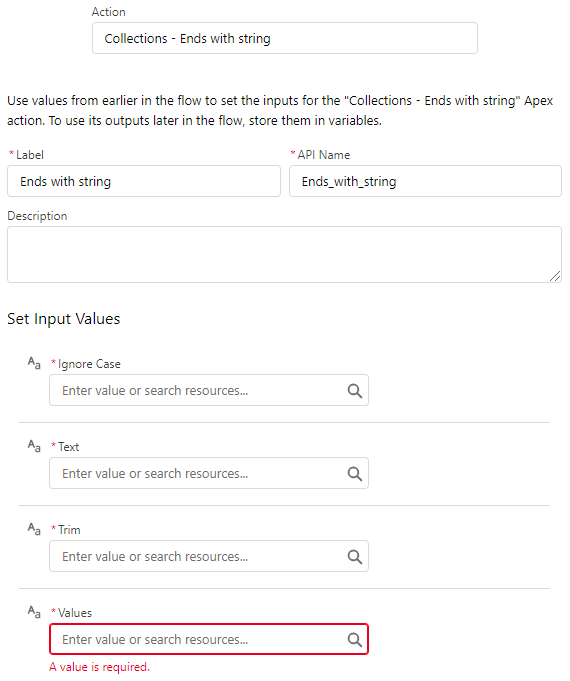Image resolution: width=570 pixels, height=681 pixels.
Task: Click text type icon beside Ignore Case
Action: [34, 363]
